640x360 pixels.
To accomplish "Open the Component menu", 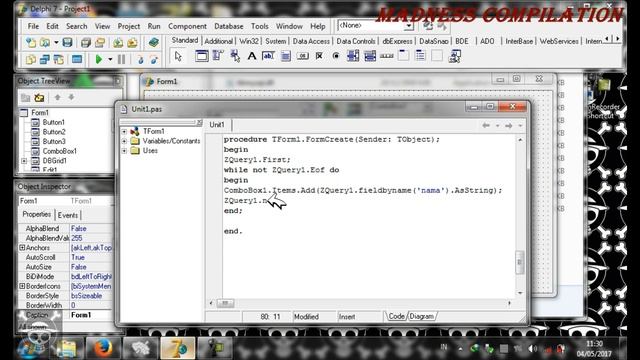I will click(x=187, y=26).
